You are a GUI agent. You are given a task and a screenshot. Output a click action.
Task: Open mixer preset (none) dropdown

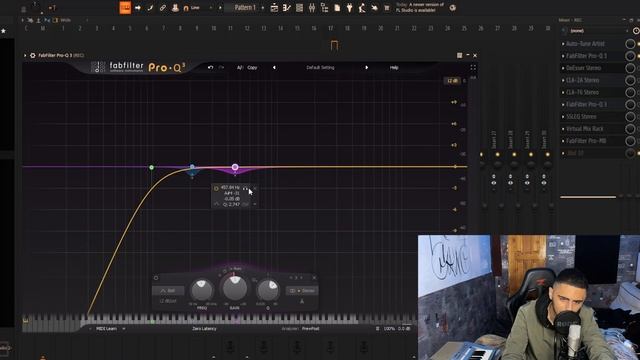click(x=596, y=31)
